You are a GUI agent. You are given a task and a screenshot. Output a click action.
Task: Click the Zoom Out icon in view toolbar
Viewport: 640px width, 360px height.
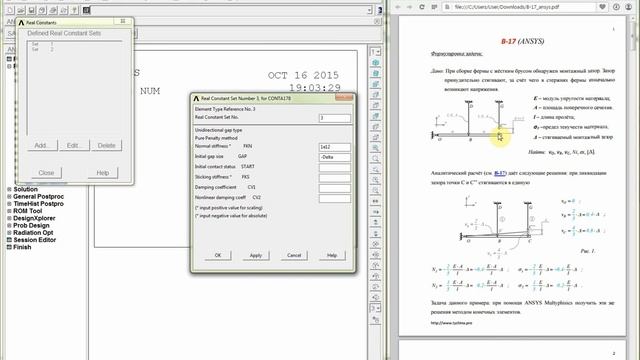[x=376, y=190]
